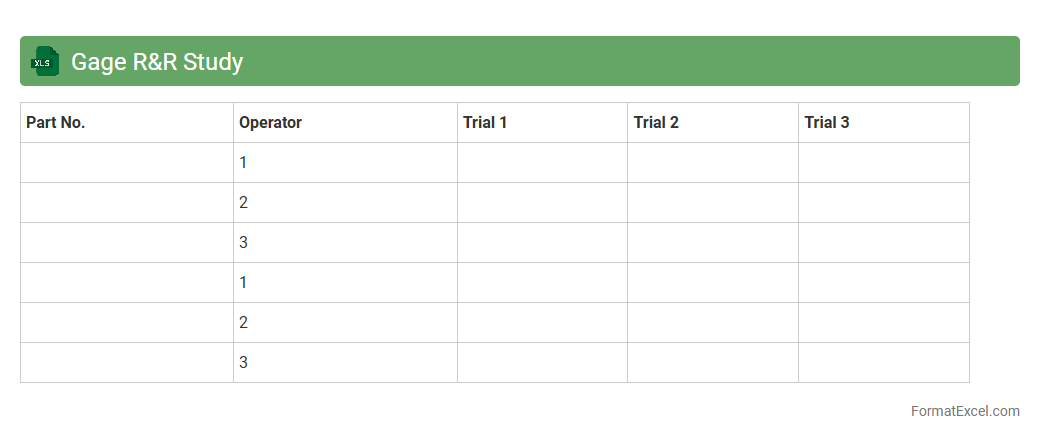Click the Gage R&R Study title

click(x=157, y=62)
